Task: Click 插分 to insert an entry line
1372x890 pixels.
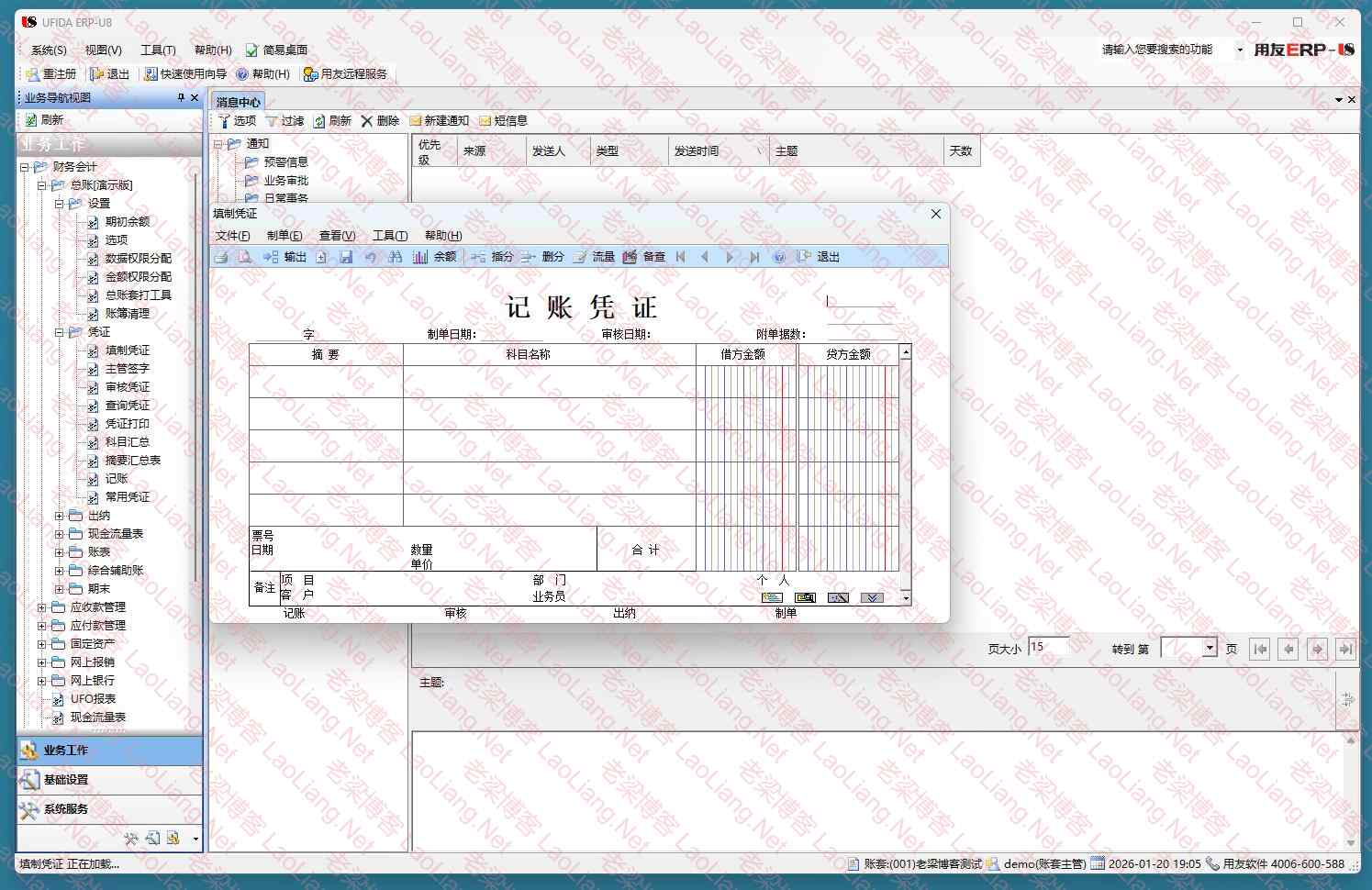Action: (x=492, y=257)
